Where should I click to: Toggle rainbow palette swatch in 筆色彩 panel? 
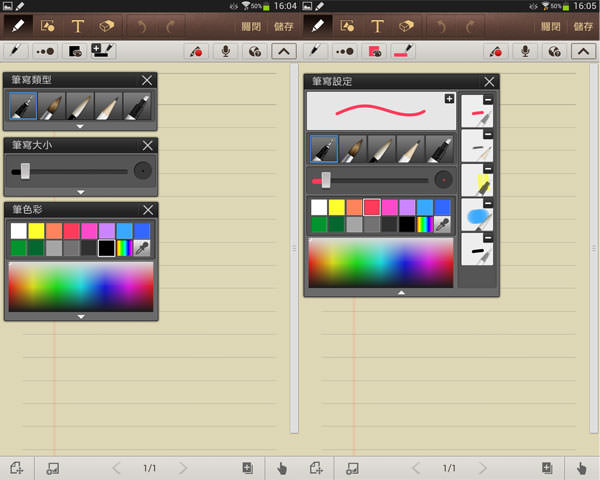point(124,248)
